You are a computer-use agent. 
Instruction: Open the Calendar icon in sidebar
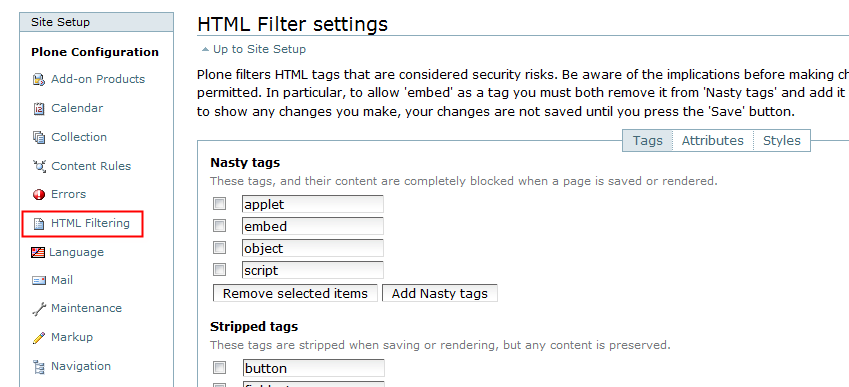point(38,108)
